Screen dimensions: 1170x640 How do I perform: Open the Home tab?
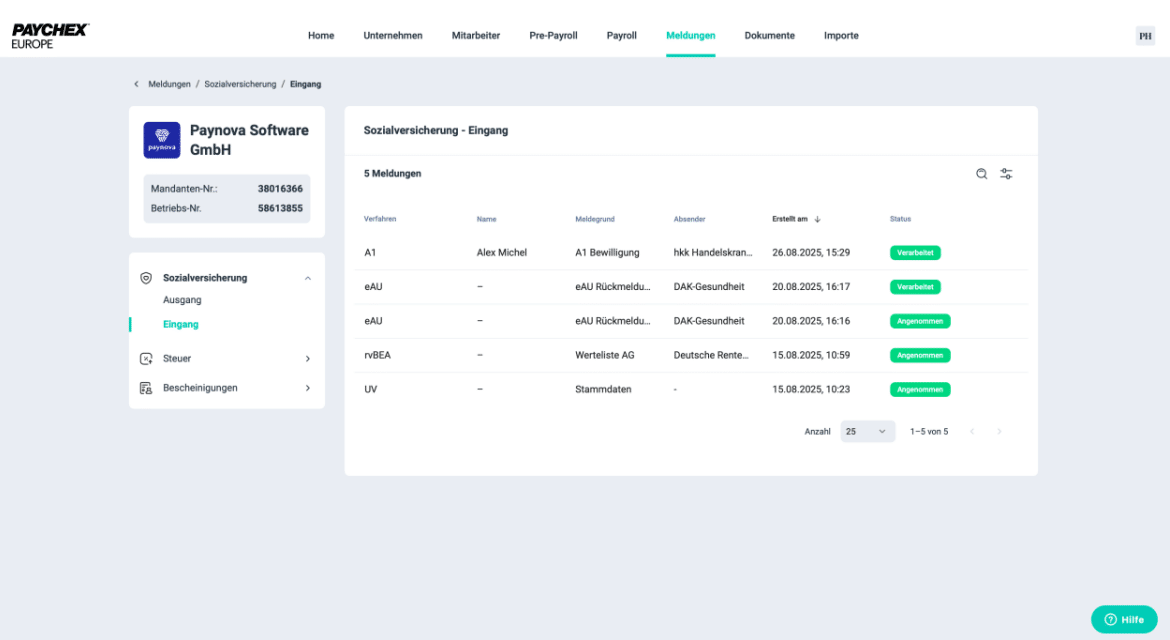click(x=321, y=36)
